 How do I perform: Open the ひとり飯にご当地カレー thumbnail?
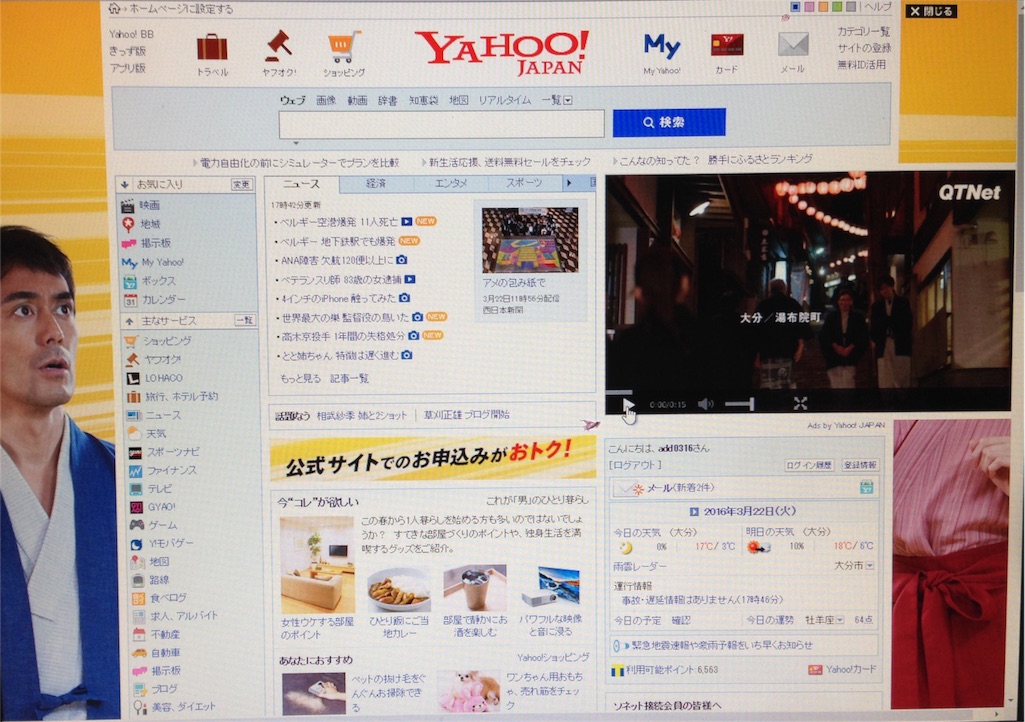point(398,590)
